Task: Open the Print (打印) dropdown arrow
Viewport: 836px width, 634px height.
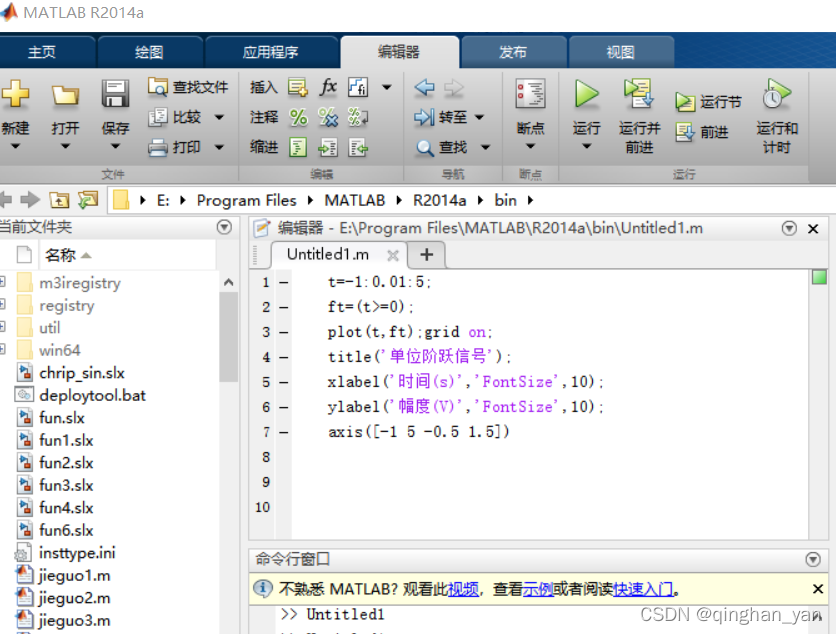Action: point(219,147)
